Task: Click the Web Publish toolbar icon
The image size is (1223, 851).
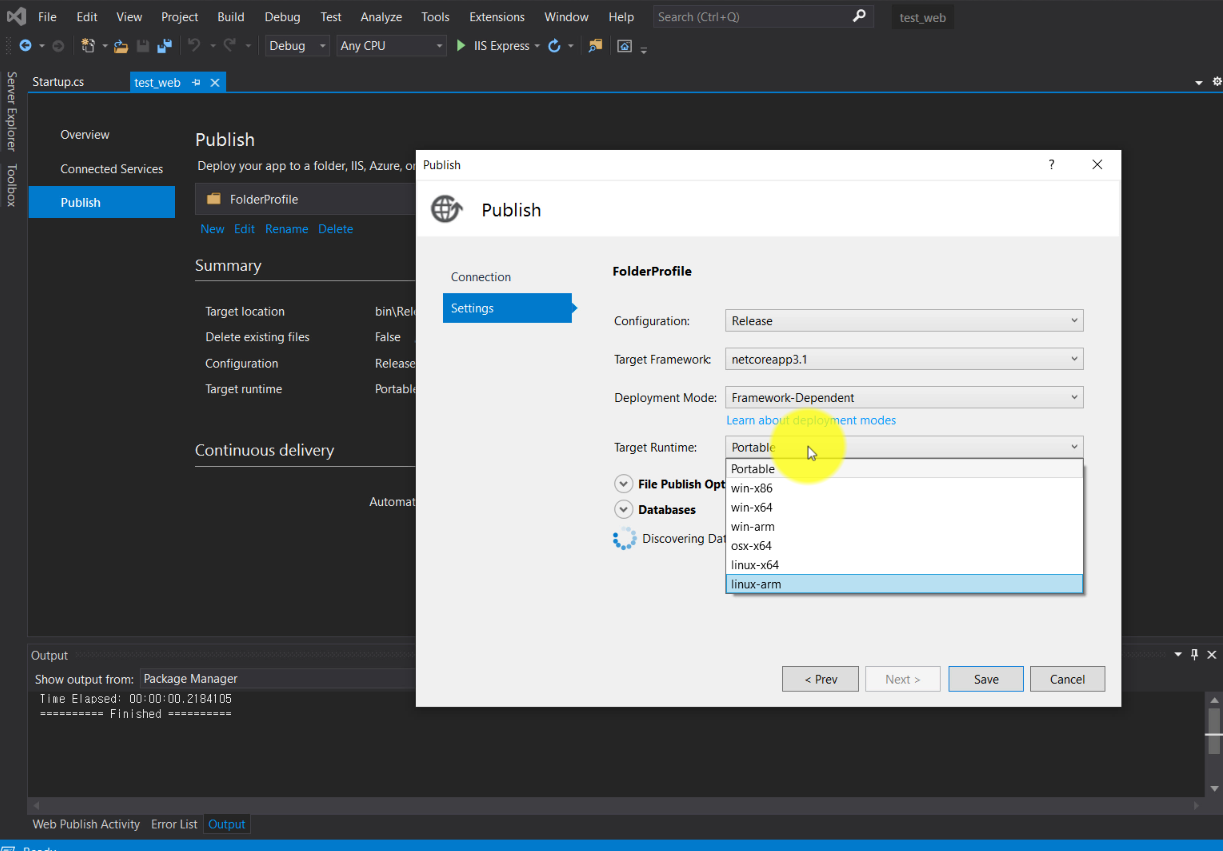Action: pos(625,46)
